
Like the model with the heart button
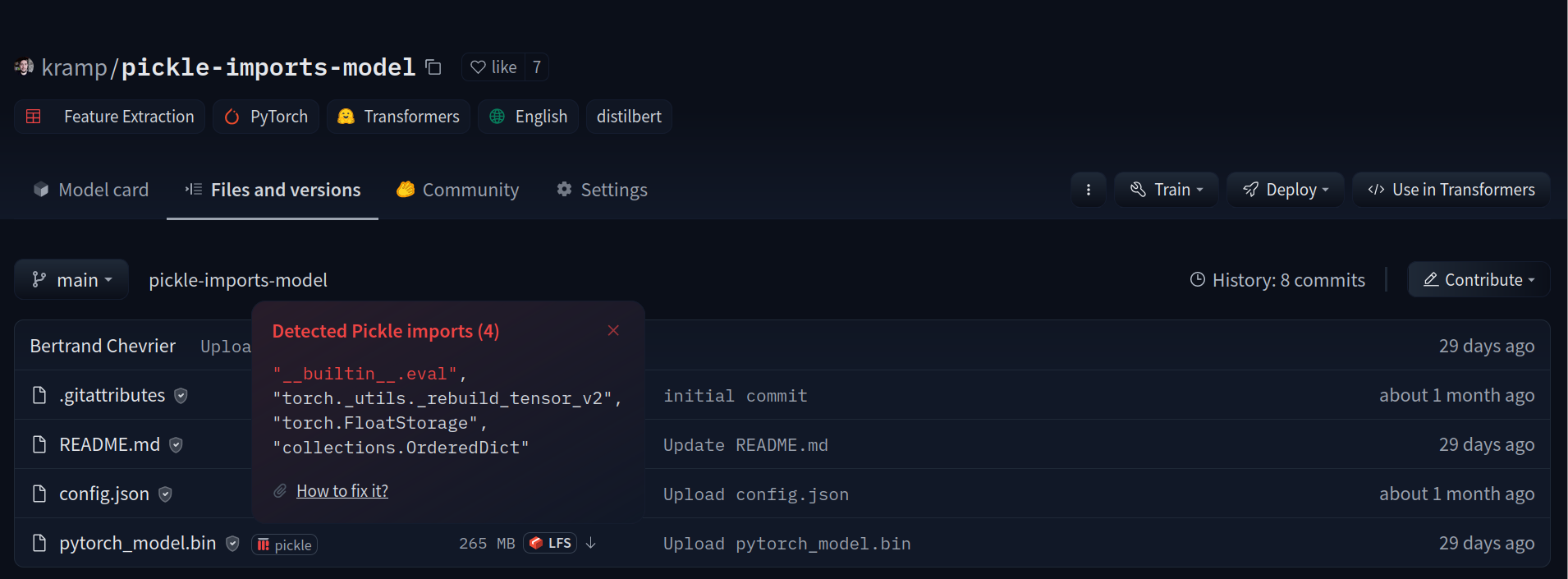pos(494,67)
